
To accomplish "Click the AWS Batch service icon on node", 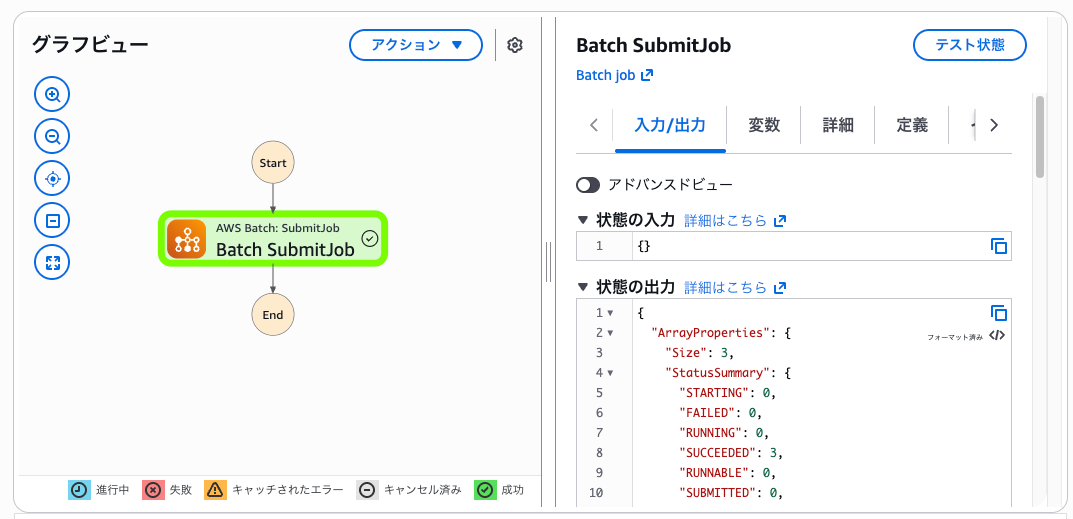I will [x=186, y=239].
